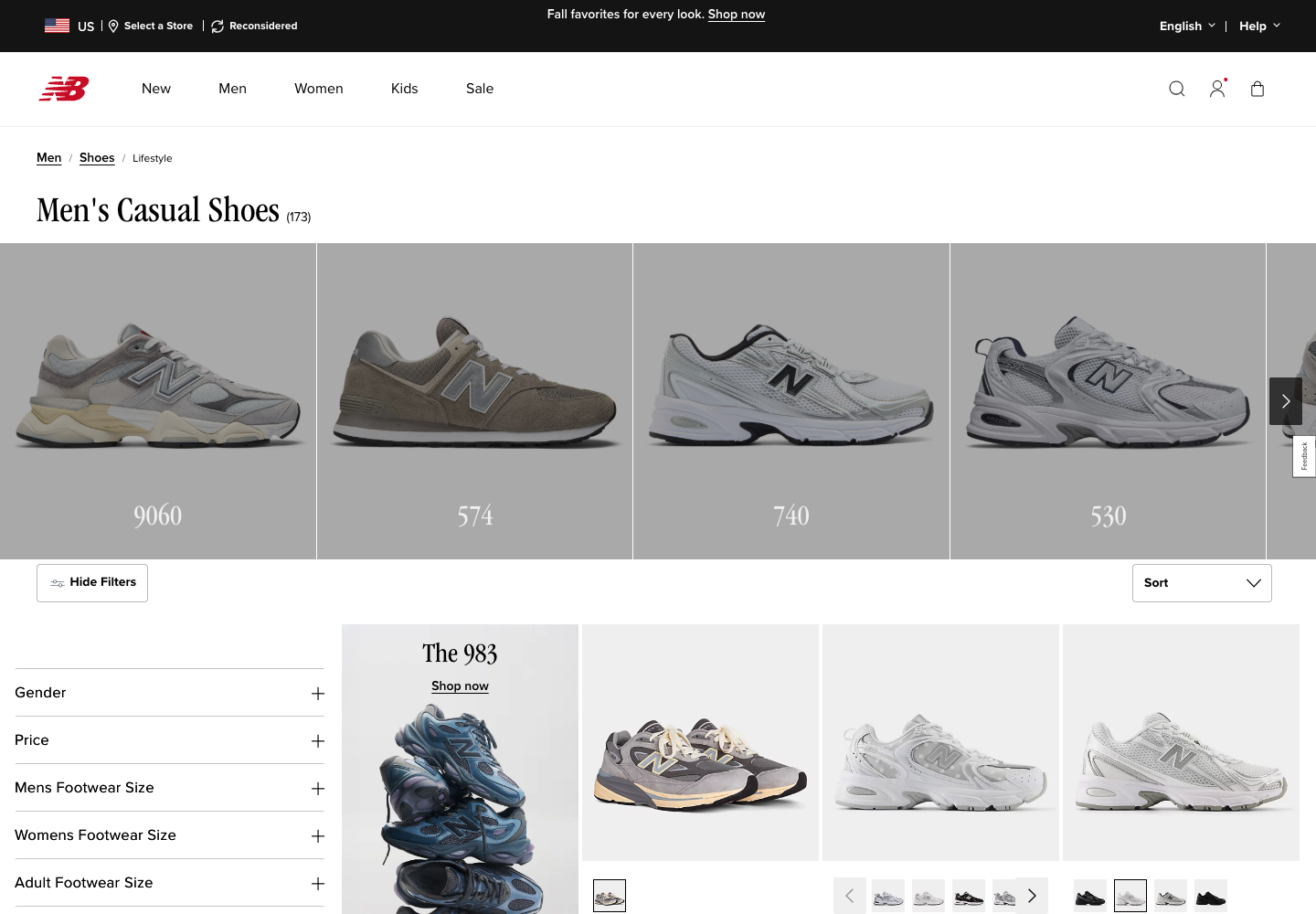
Task: Open the Sale menu
Action: coord(480,89)
